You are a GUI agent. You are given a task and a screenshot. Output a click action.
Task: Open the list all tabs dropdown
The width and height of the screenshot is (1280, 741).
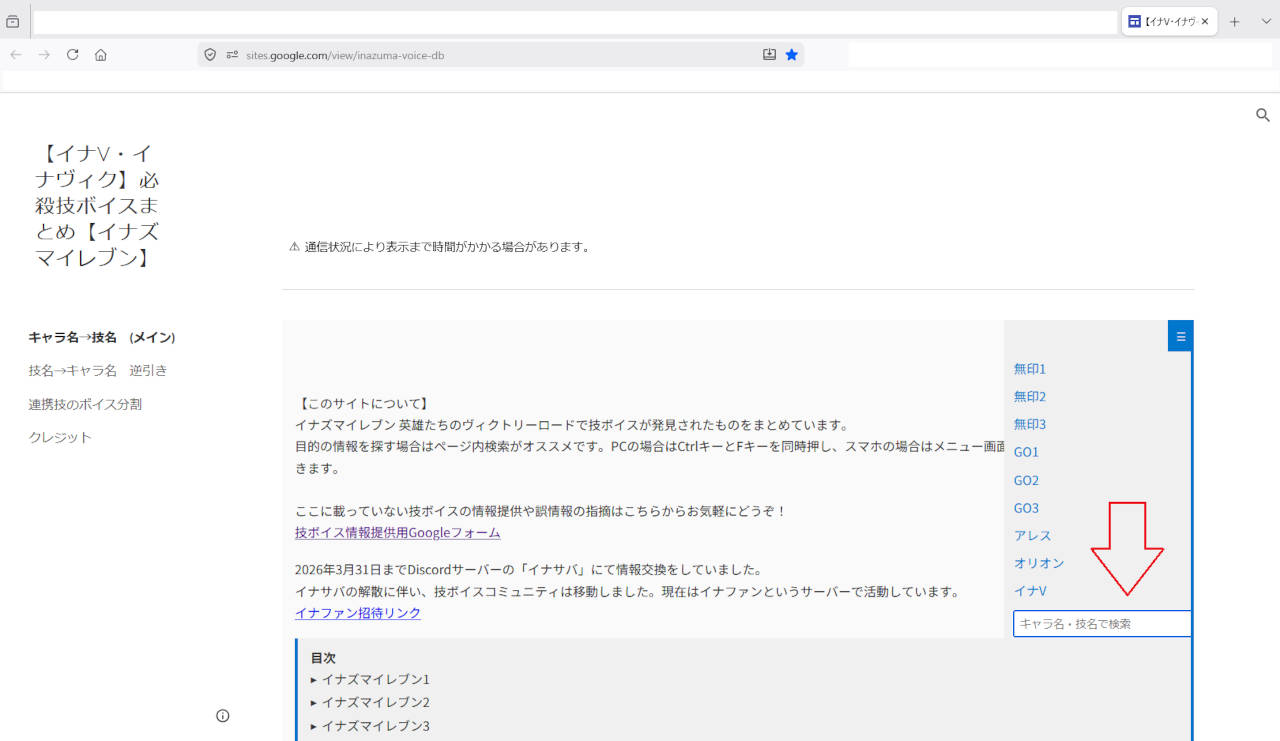[x=1266, y=21]
